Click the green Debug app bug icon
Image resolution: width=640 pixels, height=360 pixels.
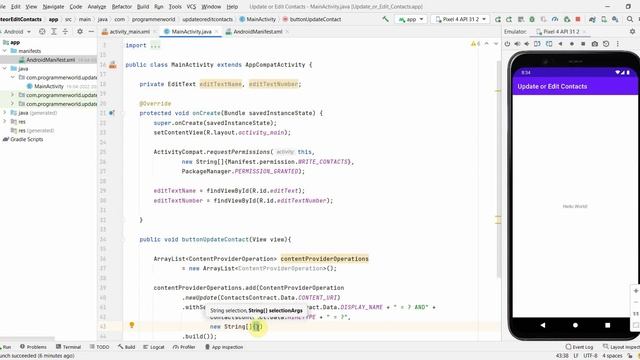click(532, 19)
